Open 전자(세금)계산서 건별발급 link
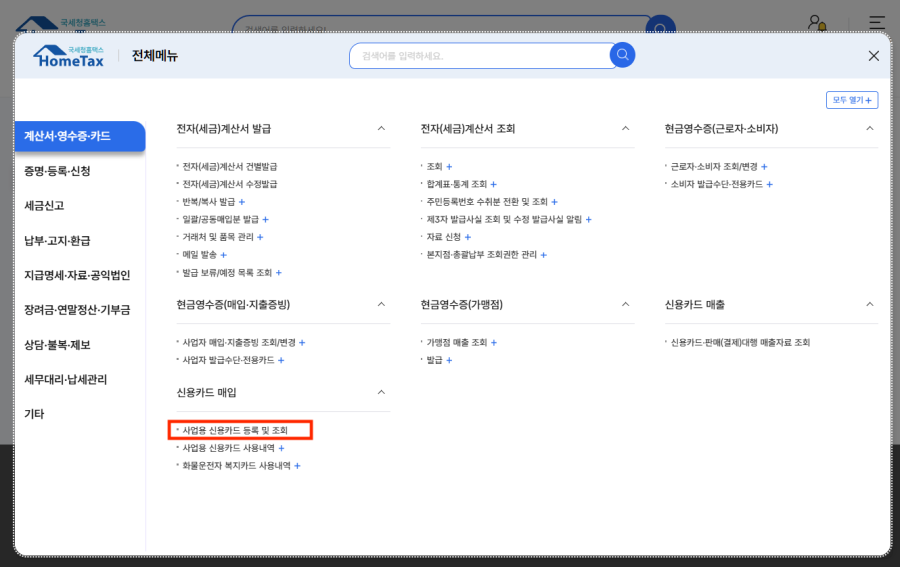The image size is (900, 567). [x=230, y=167]
